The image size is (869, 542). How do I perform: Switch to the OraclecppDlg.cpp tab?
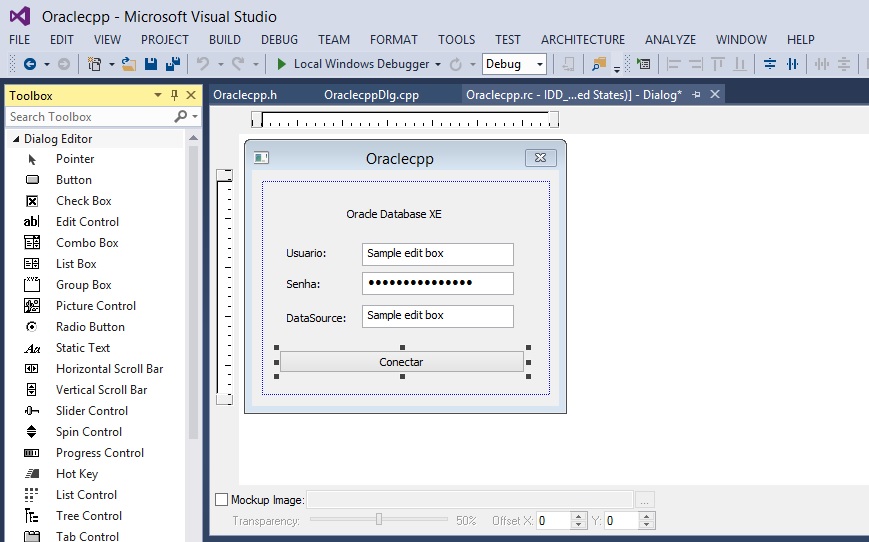[371, 95]
